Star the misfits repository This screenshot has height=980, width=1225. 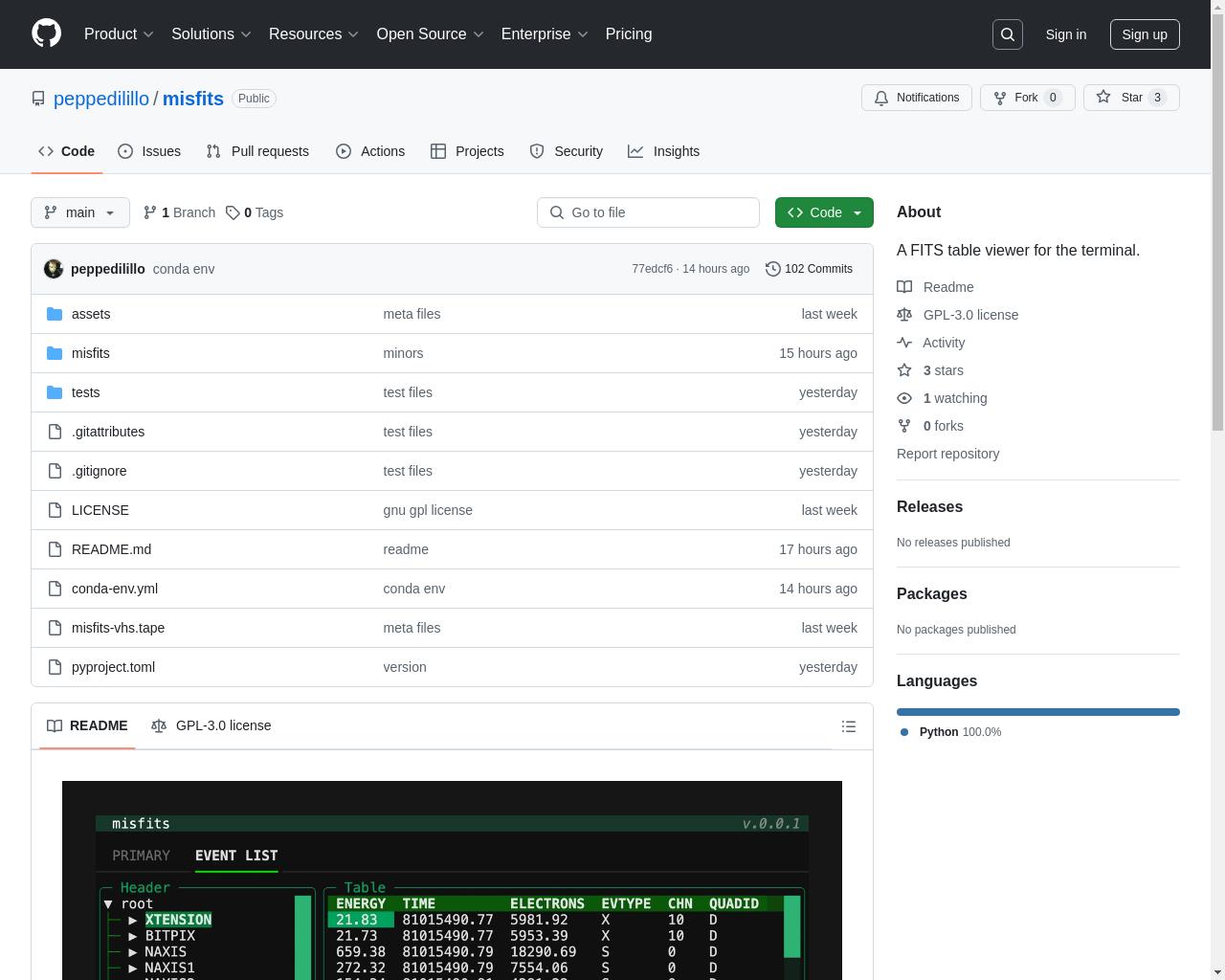point(1131,98)
